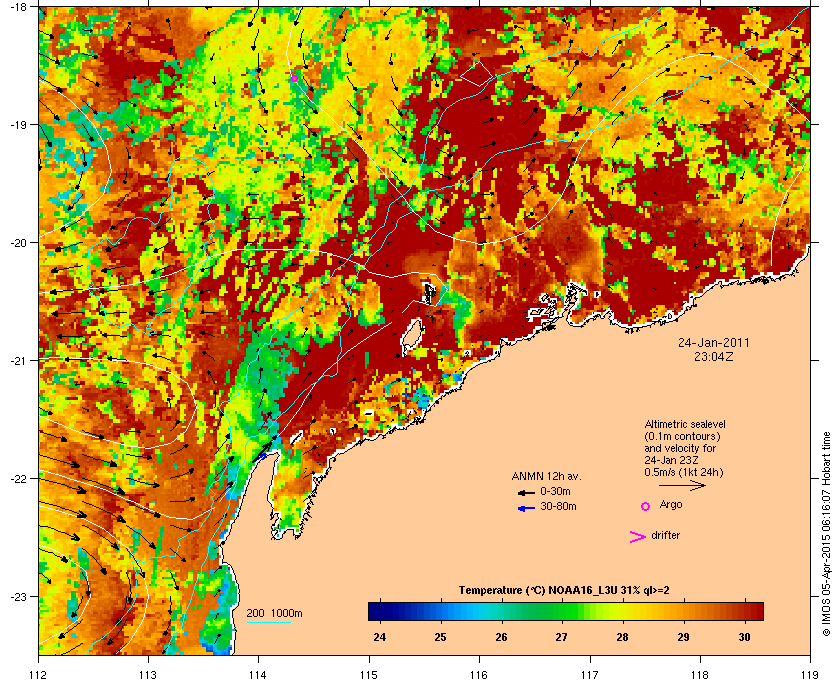Click the magenta Argo float marker on map
The width and height of the screenshot is (840, 680).
[x=294, y=78]
